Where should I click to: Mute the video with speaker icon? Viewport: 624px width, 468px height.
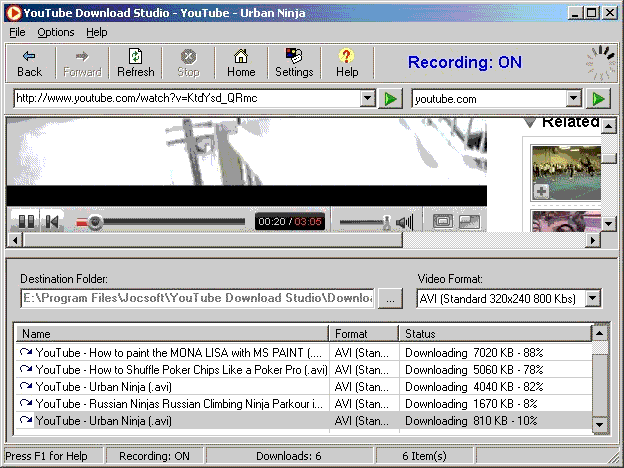pos(405,222)
